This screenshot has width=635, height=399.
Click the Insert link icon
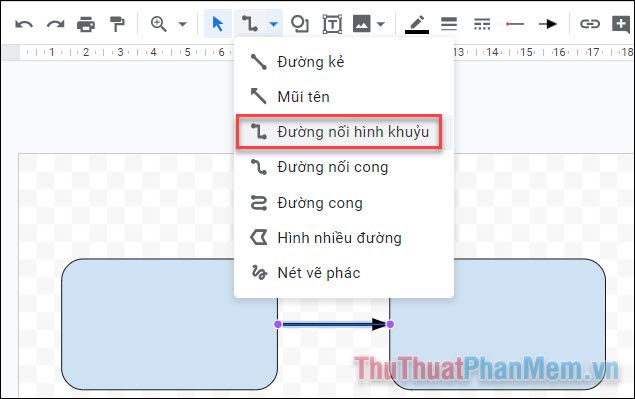(x=590, y=24)
